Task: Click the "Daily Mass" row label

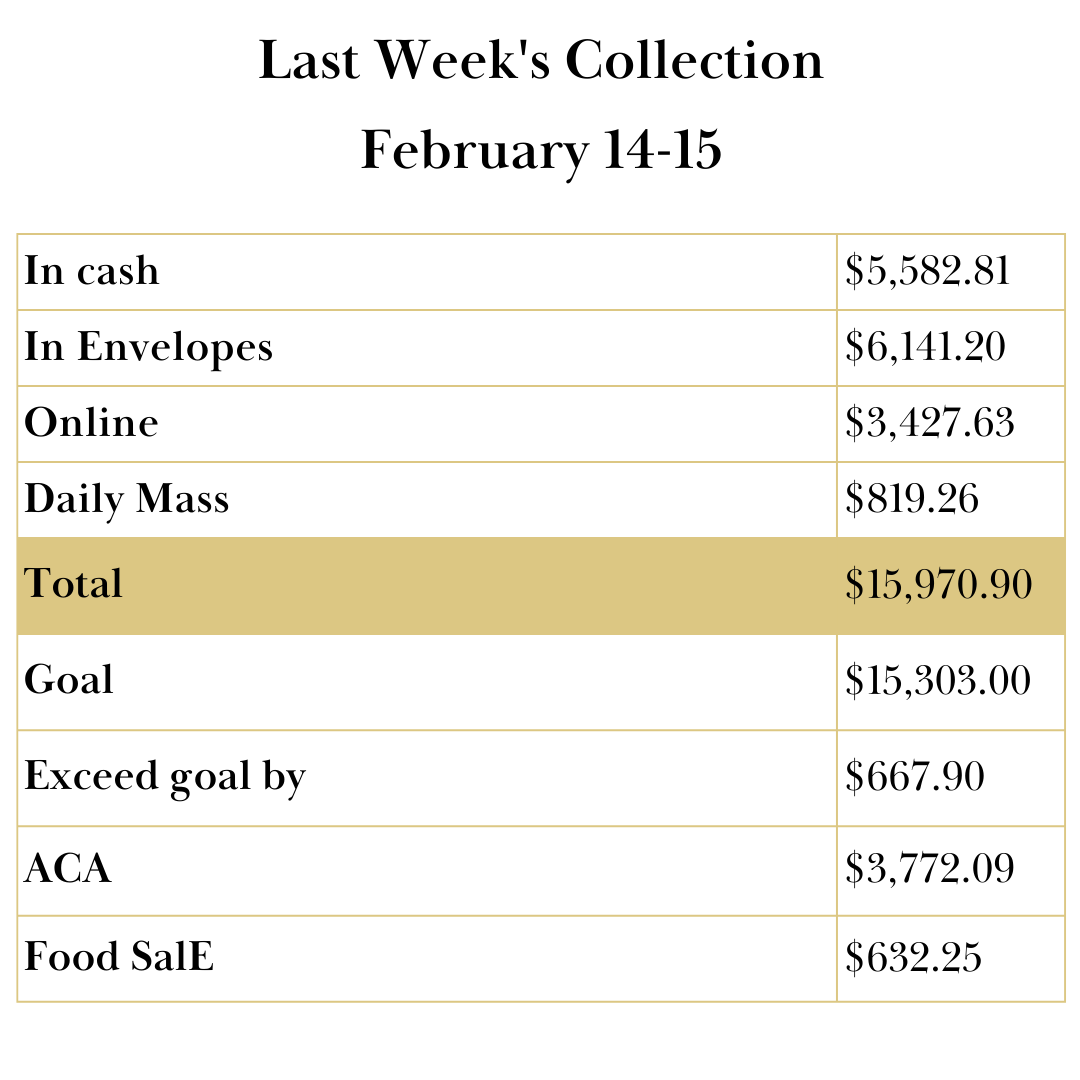Action: pos(127,499)
